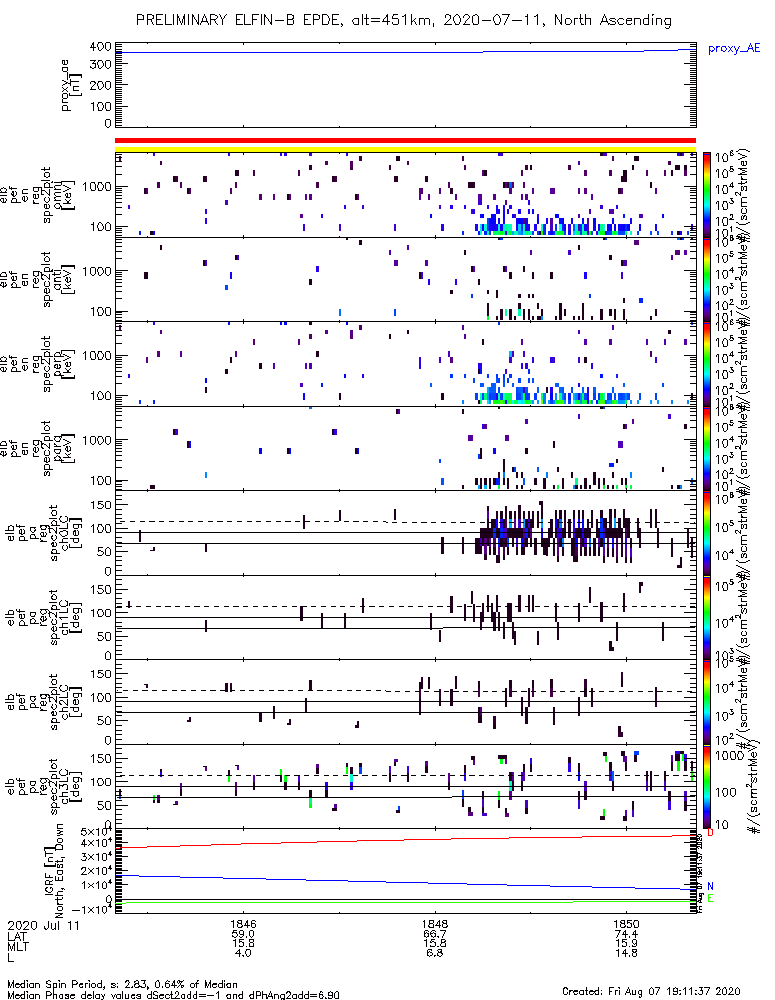775x1000 pixels.
Task: Click the '5×10^4' tick on IGRF axis
Action: tap(96, 832)
